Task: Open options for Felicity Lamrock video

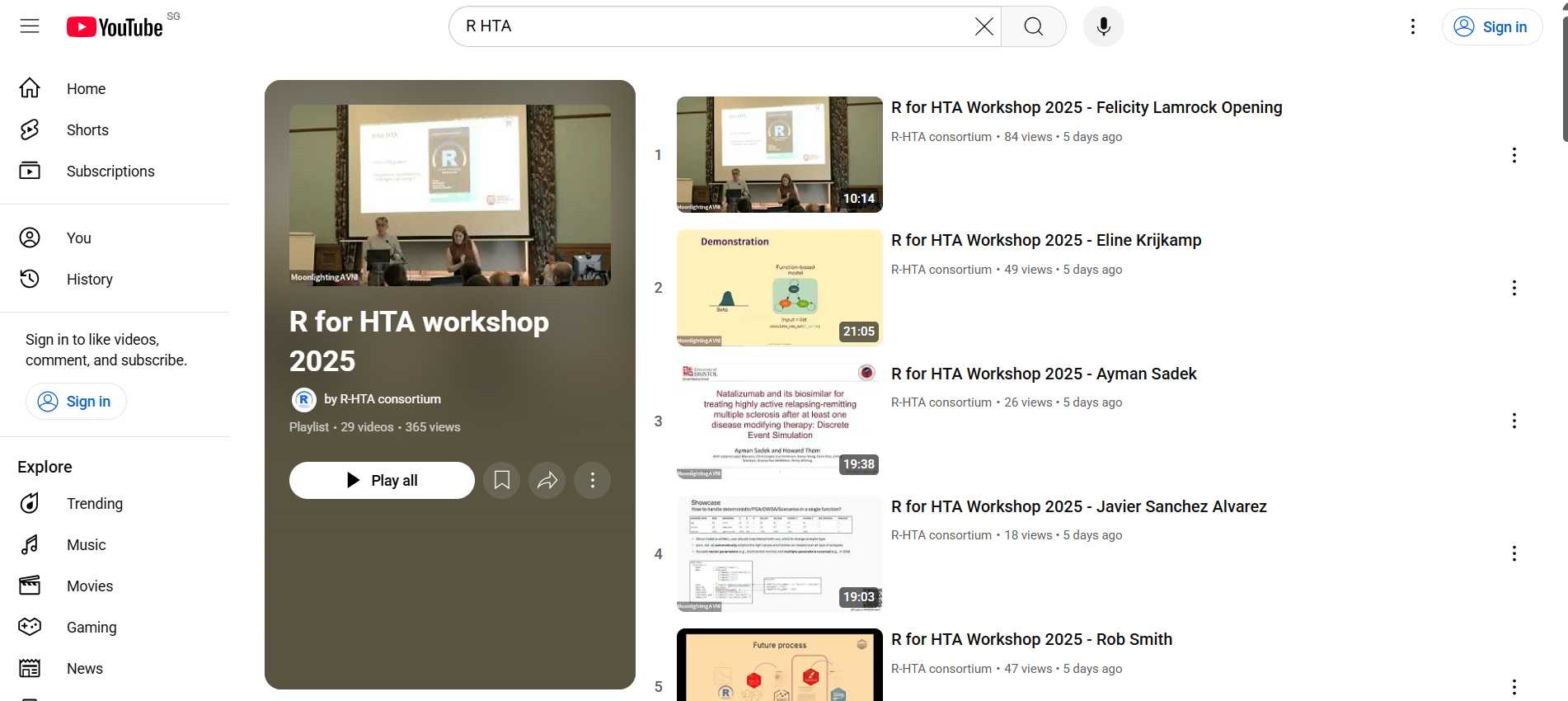Action: pos(1514,155)
